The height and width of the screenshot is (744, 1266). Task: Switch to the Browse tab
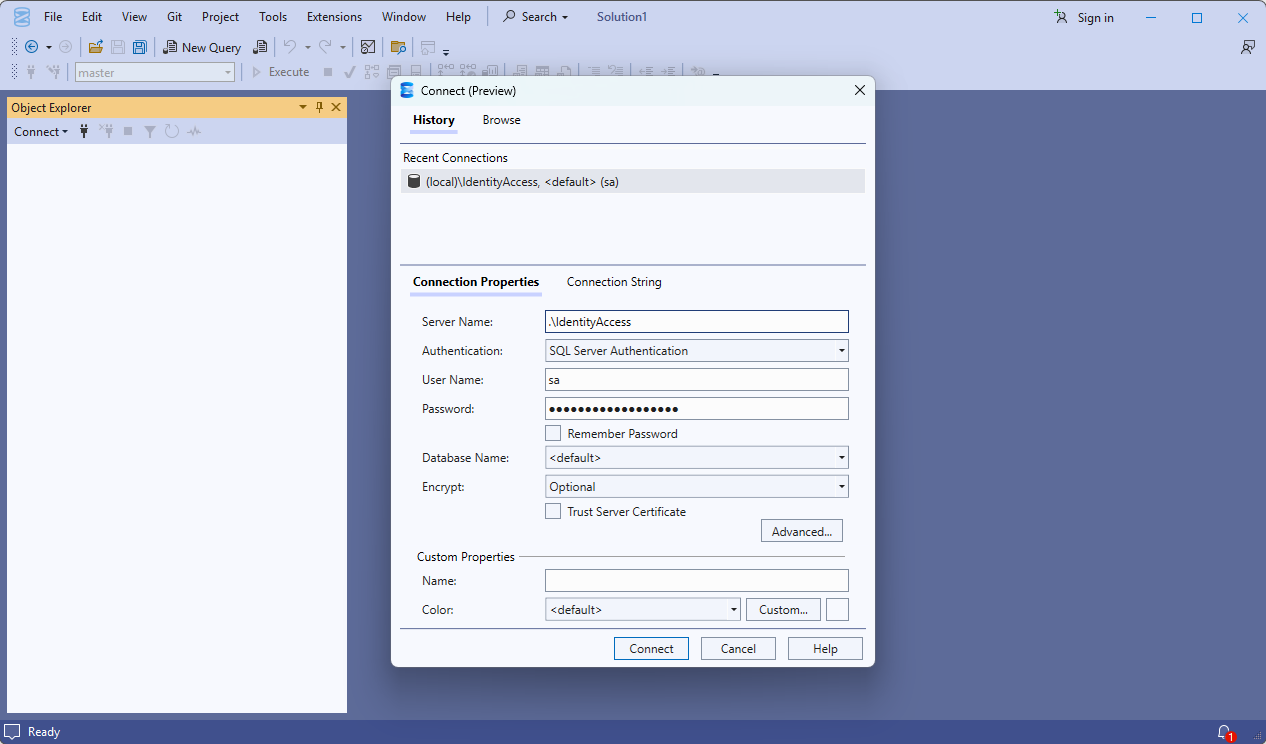pyautogui.click(x=501, y=120)
